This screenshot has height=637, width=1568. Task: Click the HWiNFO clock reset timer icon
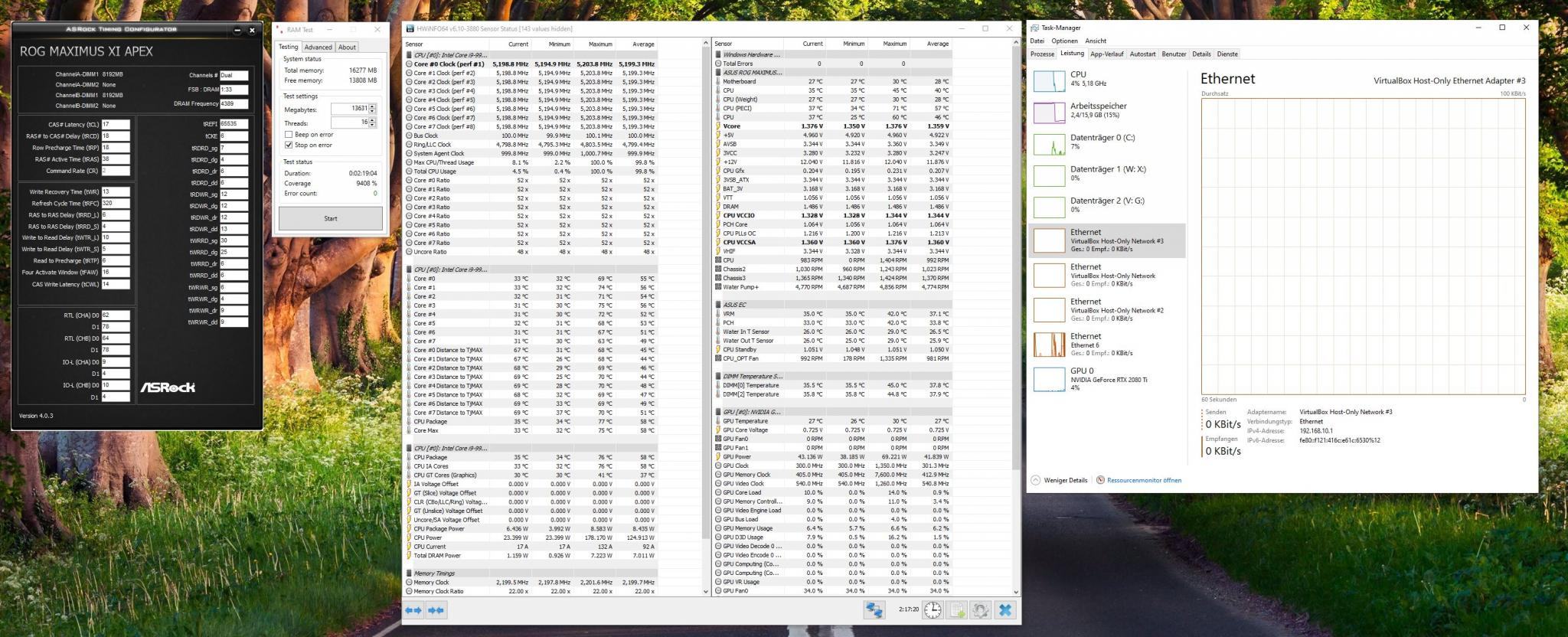pyautogui.click(x=933, y=610)
